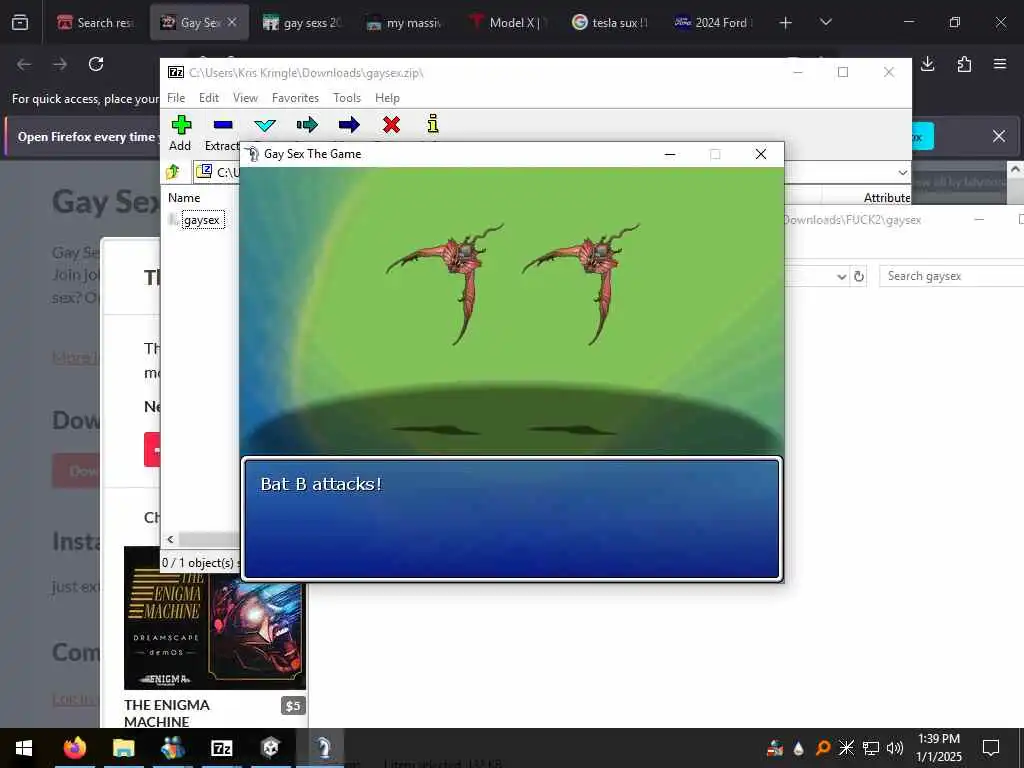Open the Firefox downloads panel
The height and width of the screenshot is (768, 1024).
click(x=927, y=64)
